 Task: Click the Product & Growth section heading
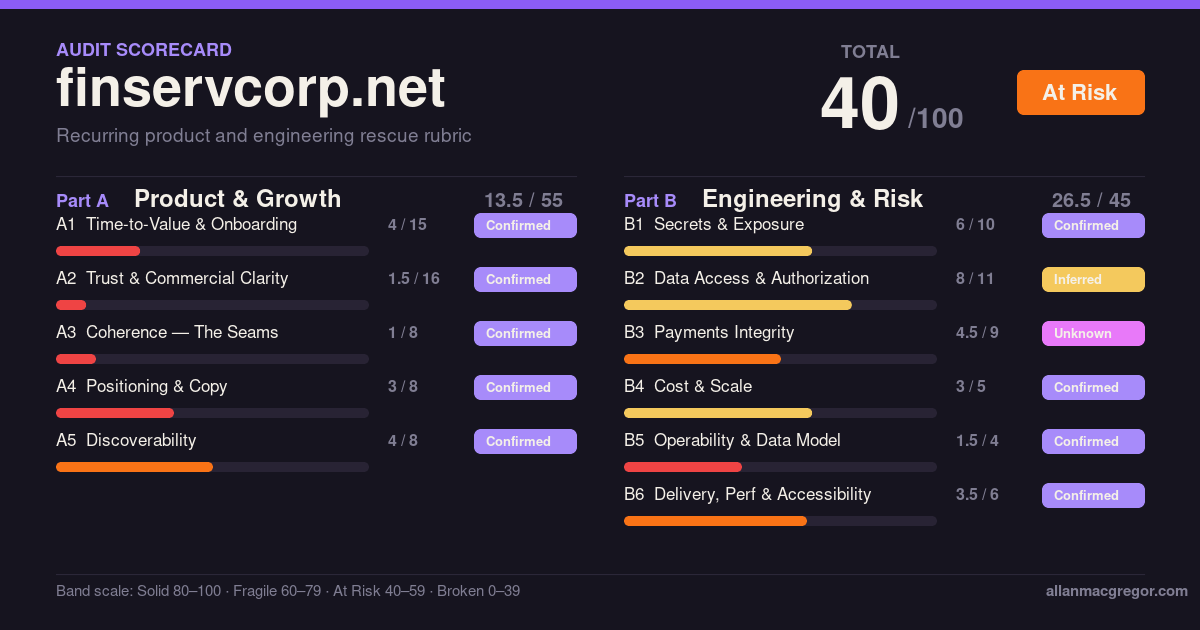point(238,199)
